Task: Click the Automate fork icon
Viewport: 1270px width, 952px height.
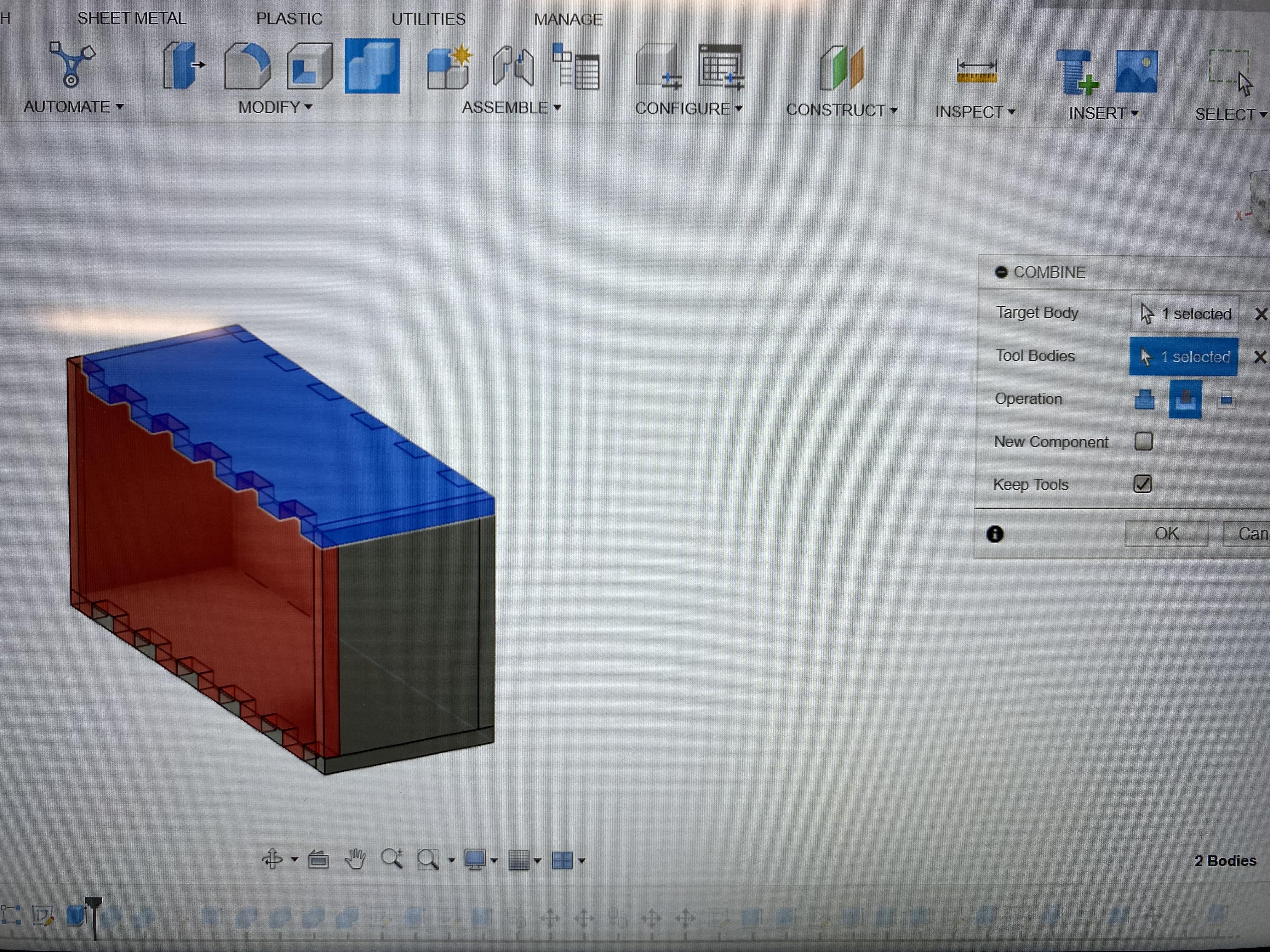Action: click(72, 64)
